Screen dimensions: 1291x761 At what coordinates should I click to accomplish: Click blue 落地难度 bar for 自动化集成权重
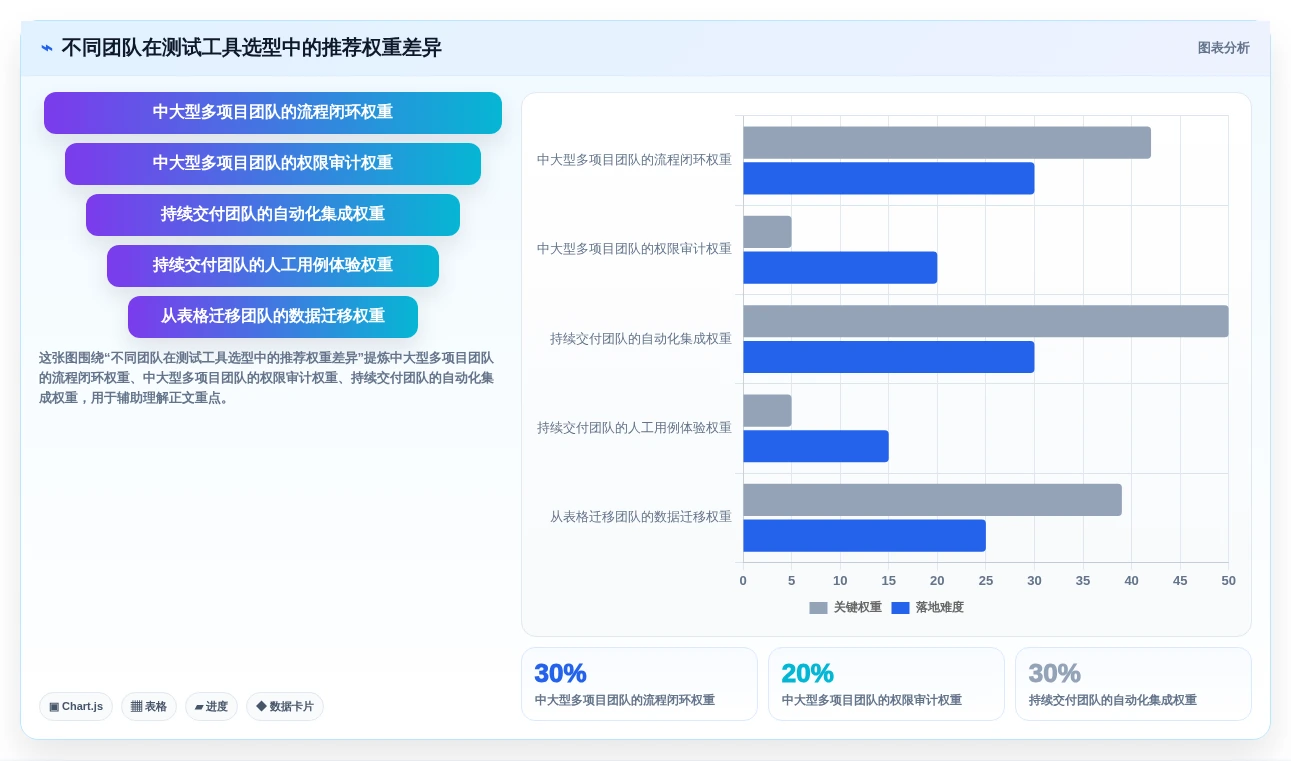pyautogui.click(x=889, y=357)
